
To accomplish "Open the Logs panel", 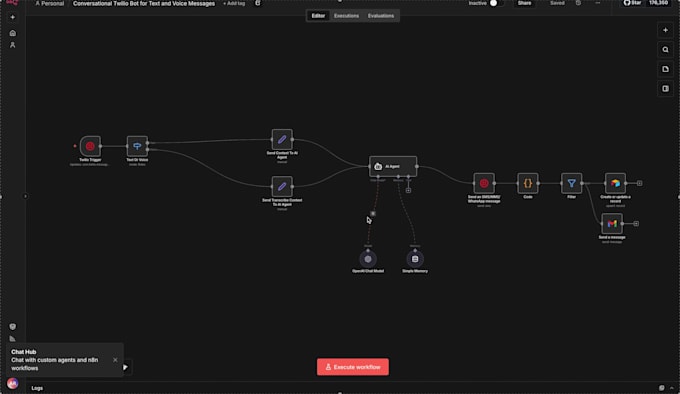I will 37,388.
